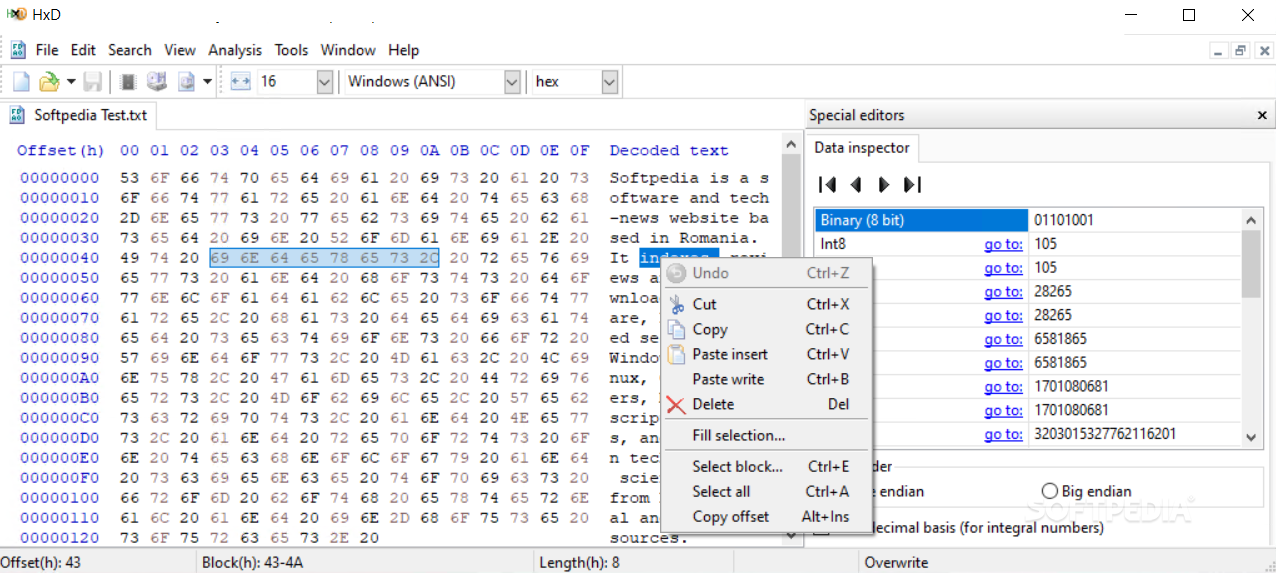Open the View menu

[x=180, y=50]
